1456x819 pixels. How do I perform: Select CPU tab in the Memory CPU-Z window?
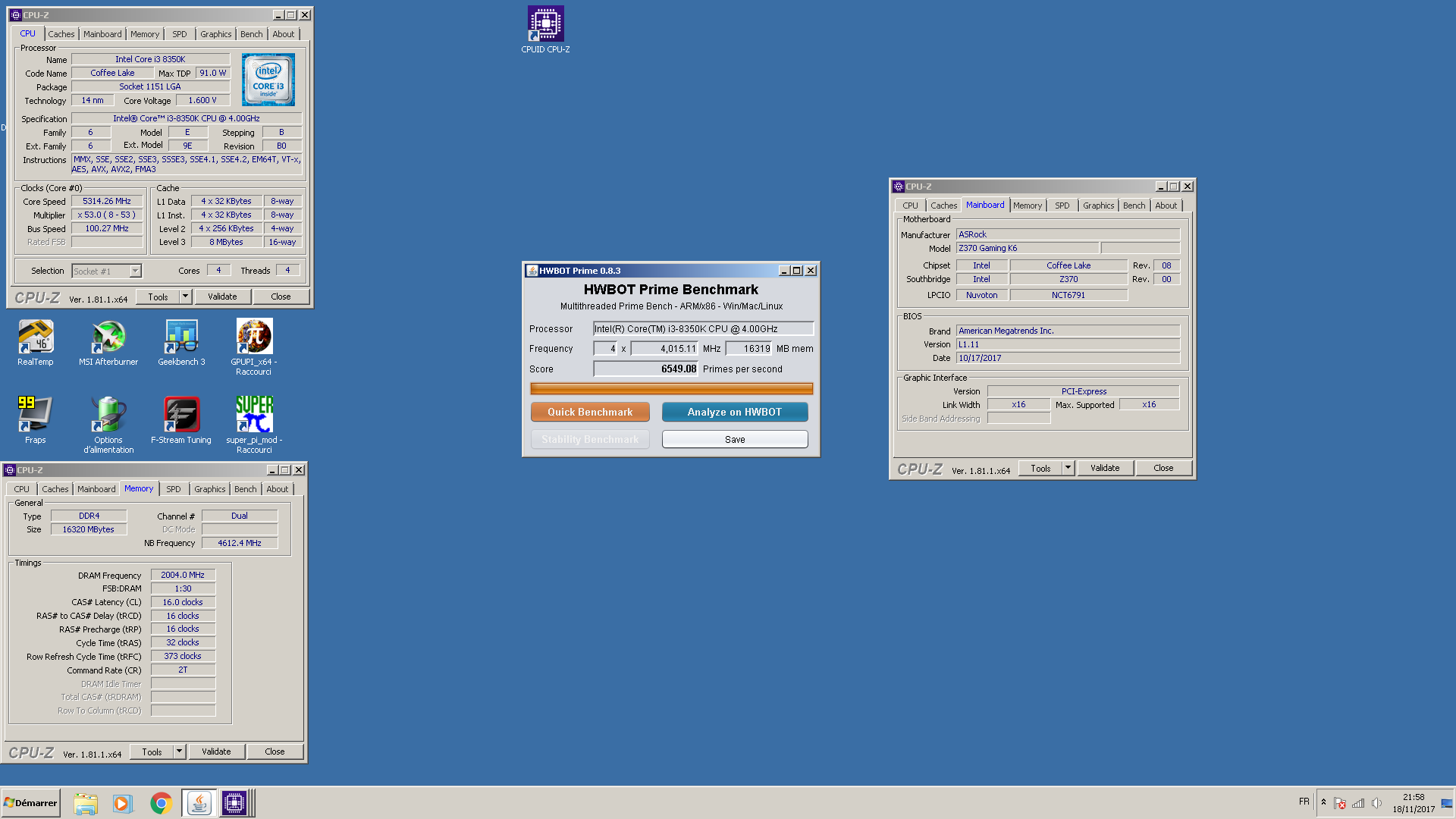[x=21, y=489]
